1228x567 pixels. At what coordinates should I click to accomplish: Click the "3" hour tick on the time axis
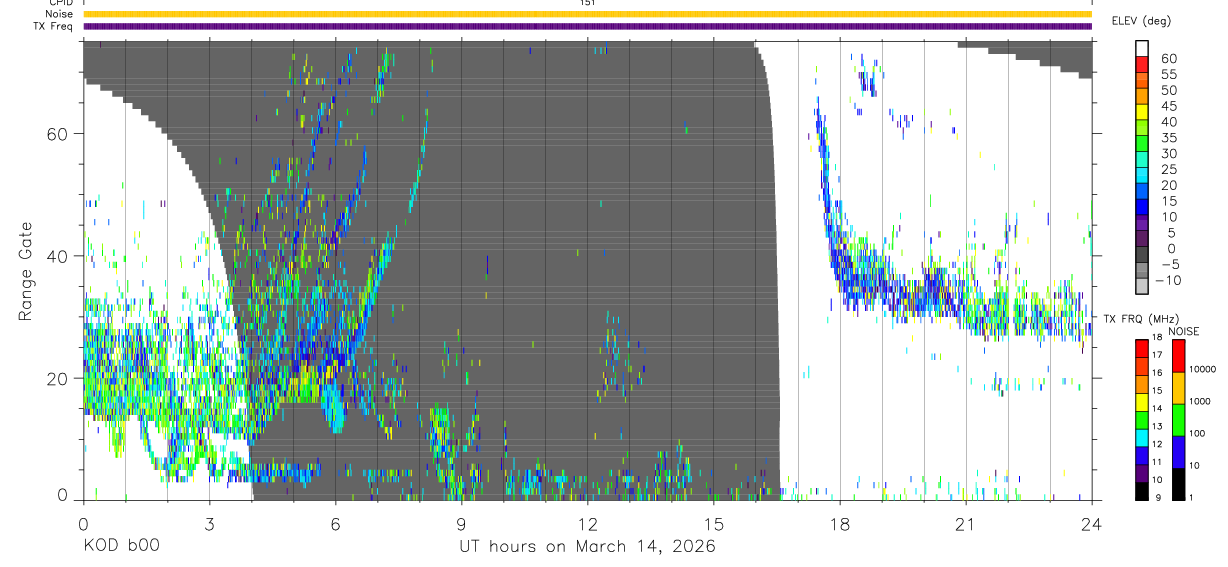(x=209, y=524)
